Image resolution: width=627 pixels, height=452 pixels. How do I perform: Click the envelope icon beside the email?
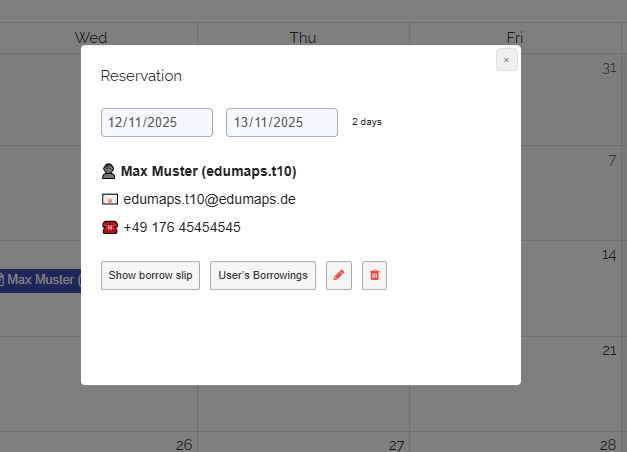pyautogui.click(x=110, y=199)
